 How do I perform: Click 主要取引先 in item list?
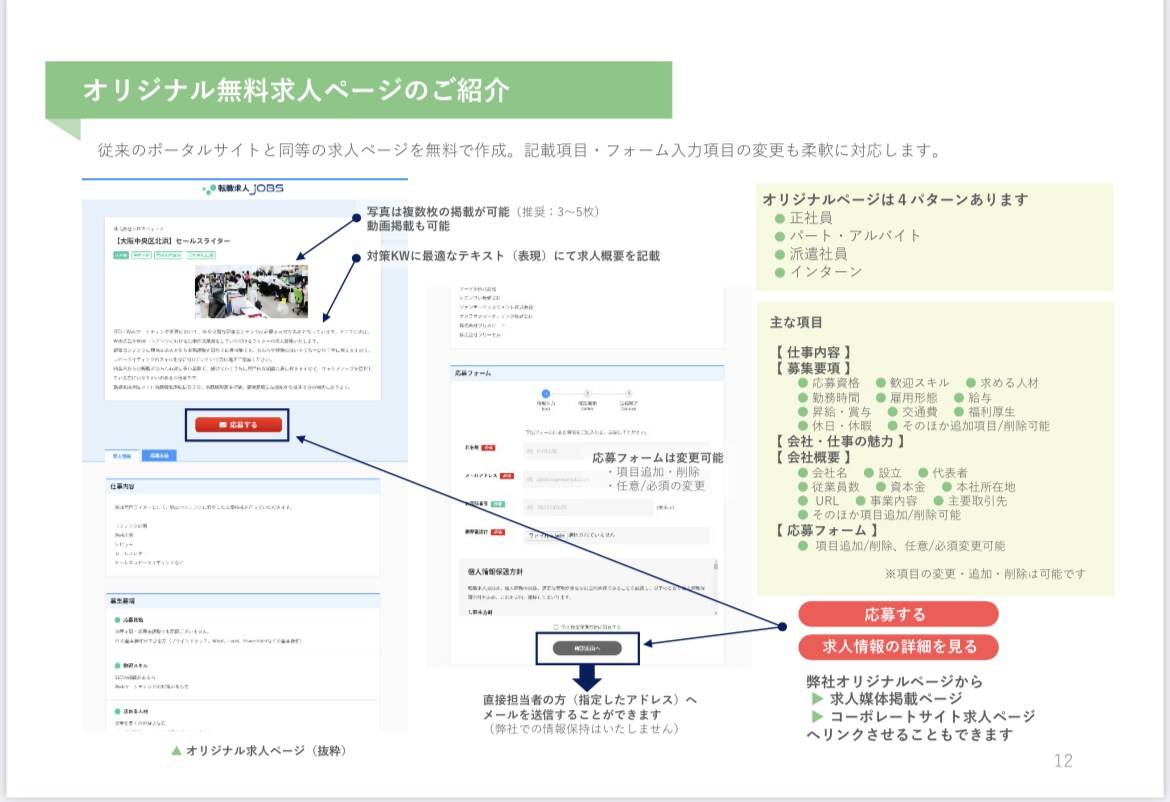pyautogui.click(x=977, y=501)
